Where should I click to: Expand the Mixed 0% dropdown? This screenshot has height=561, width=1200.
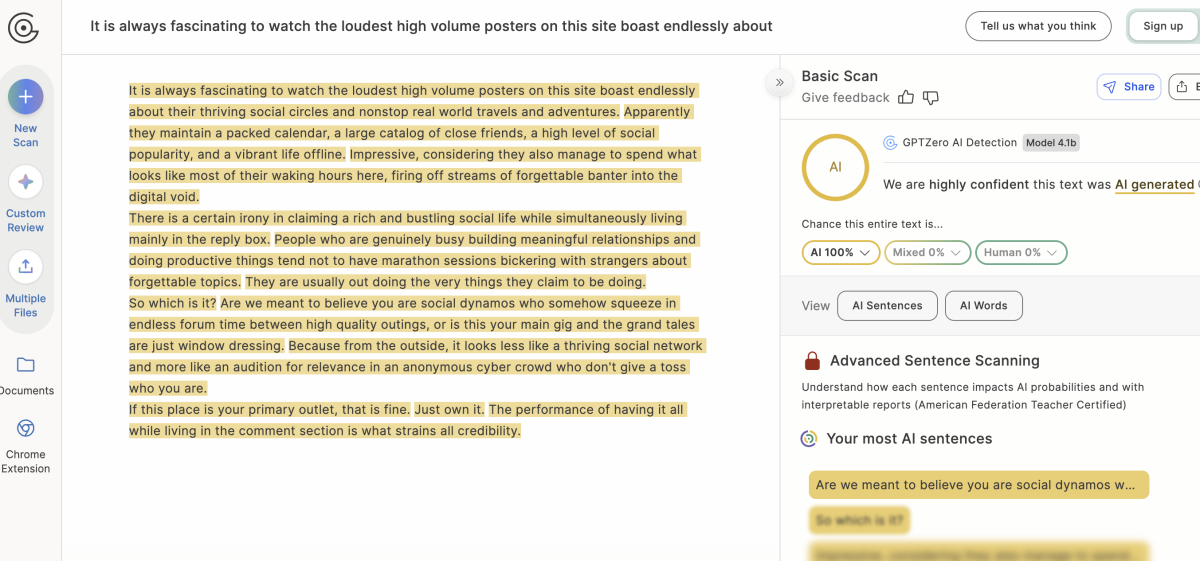tap(928, 253)
